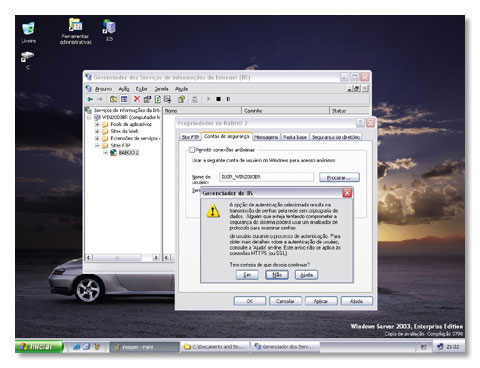Click the Iniciar start button
The height and width of the screenshot is (368, 480).
pyautogui.click(x=39, y=347)
